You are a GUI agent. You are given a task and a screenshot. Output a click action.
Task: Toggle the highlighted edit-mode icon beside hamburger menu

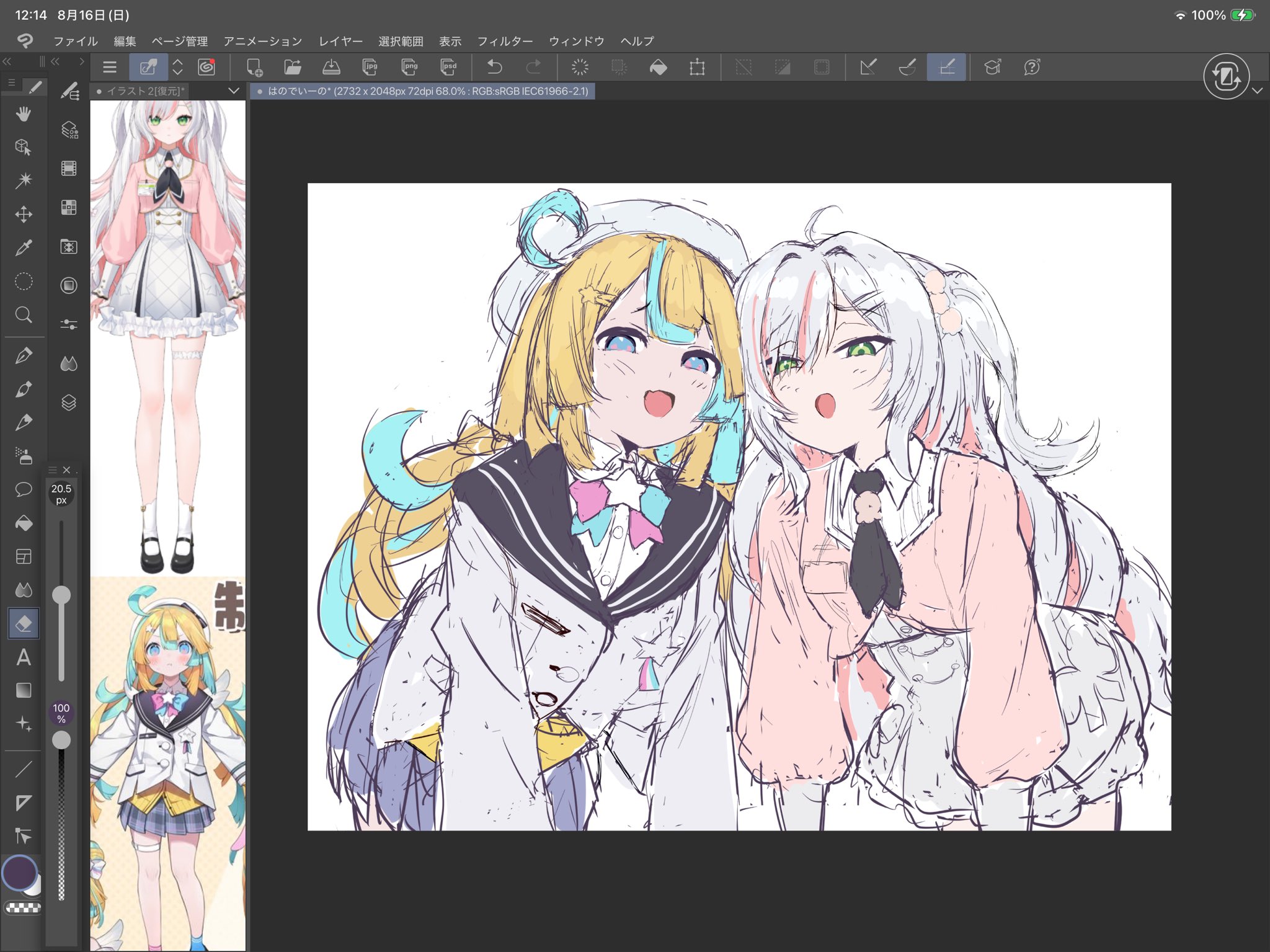148,67
